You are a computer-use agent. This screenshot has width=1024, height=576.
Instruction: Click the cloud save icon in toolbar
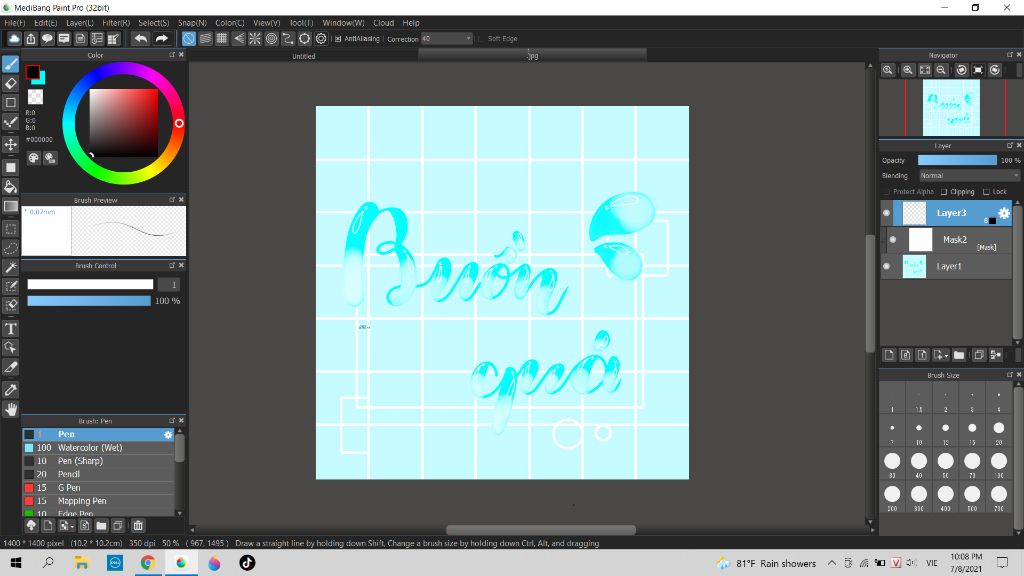14,39
